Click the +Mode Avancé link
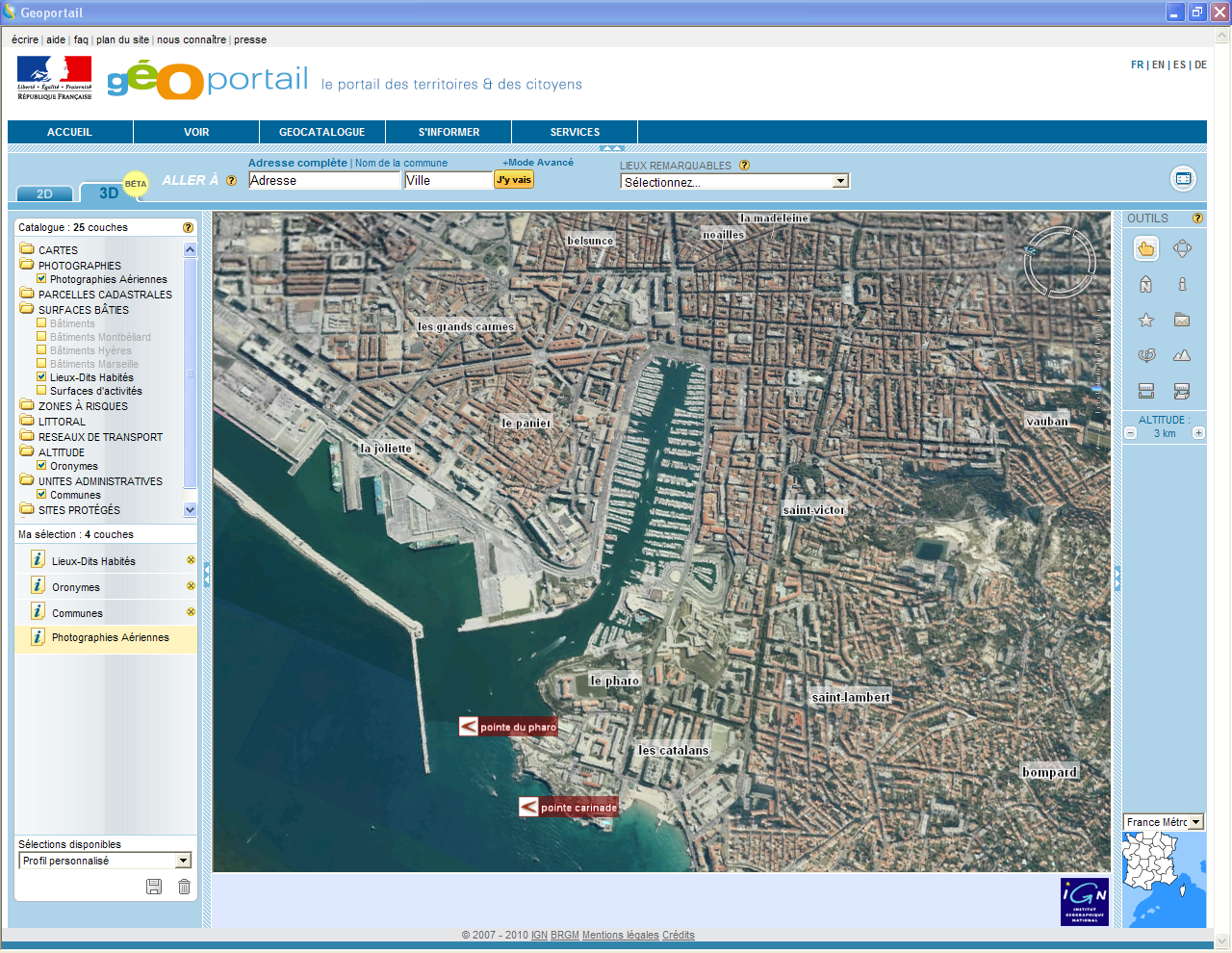Viewport: 1232px width, 953px height. [x=538, y=163]
